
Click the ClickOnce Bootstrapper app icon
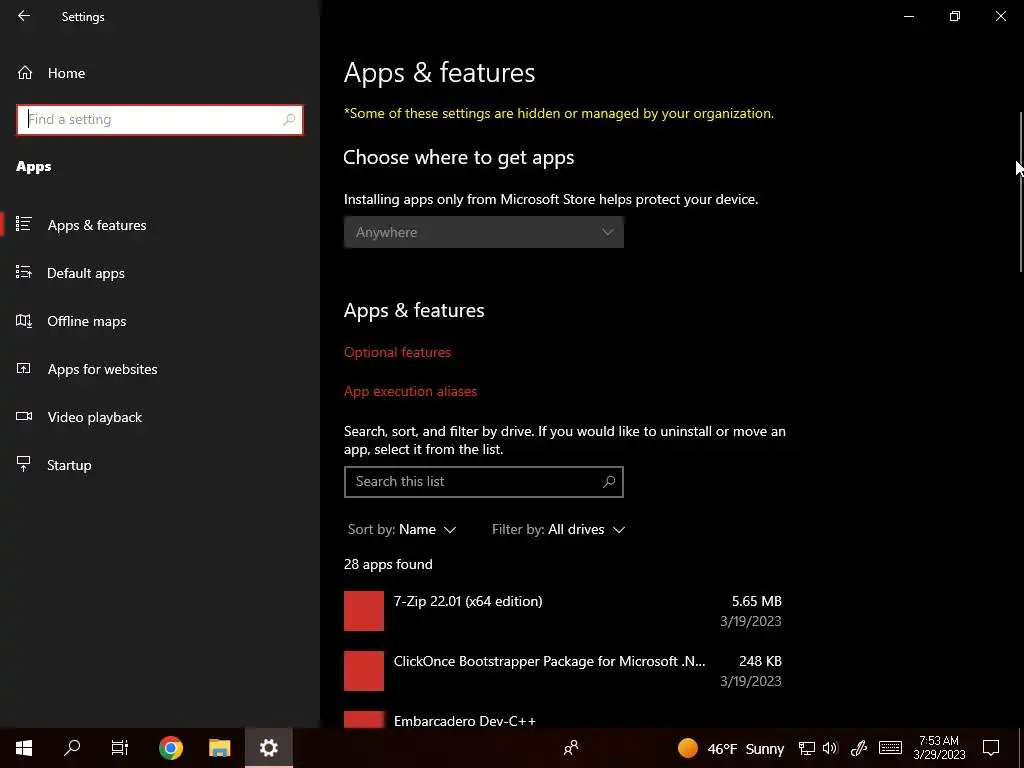[x=364, y=671]
